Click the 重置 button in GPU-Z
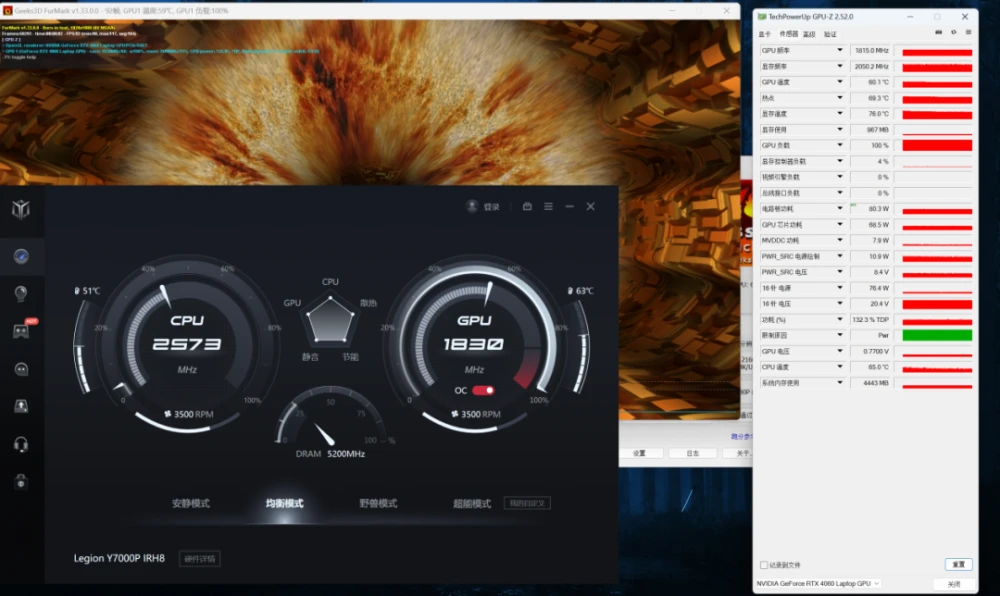 tap(959, 565)
